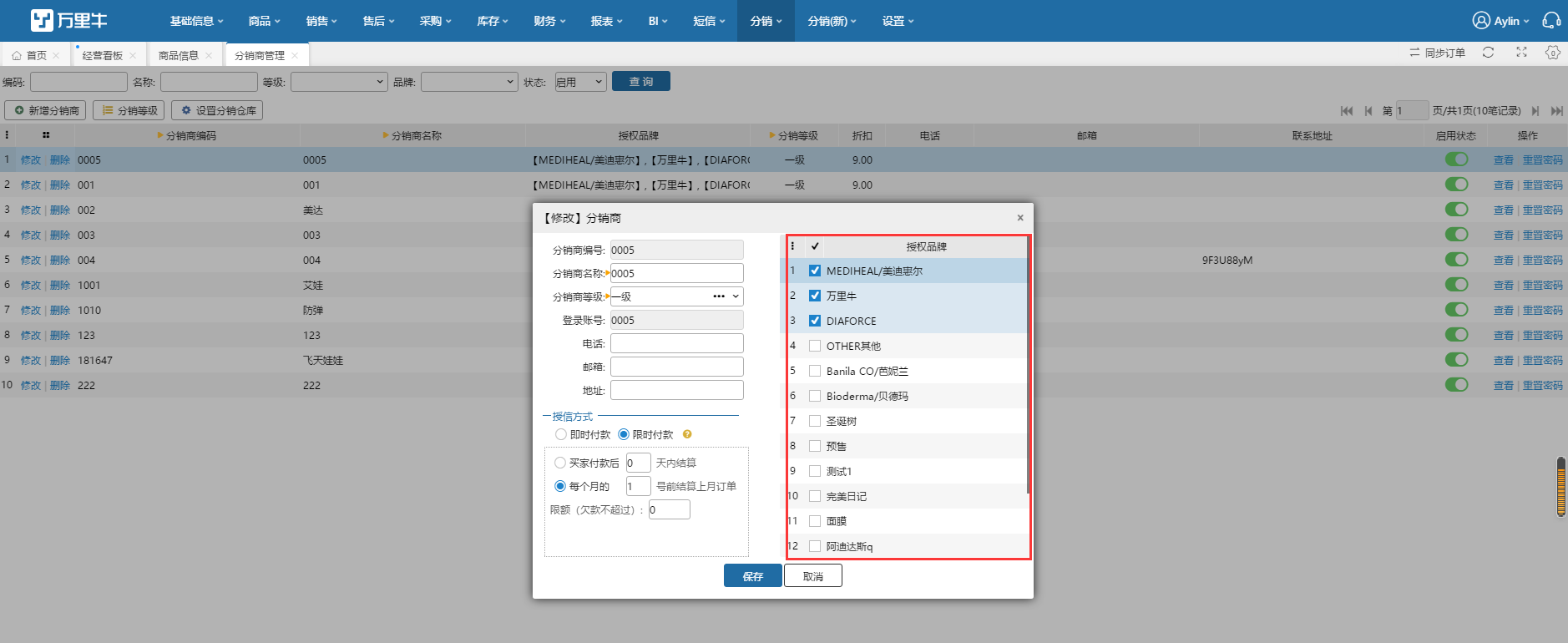Click the 取消 button

tap(813, 576)
